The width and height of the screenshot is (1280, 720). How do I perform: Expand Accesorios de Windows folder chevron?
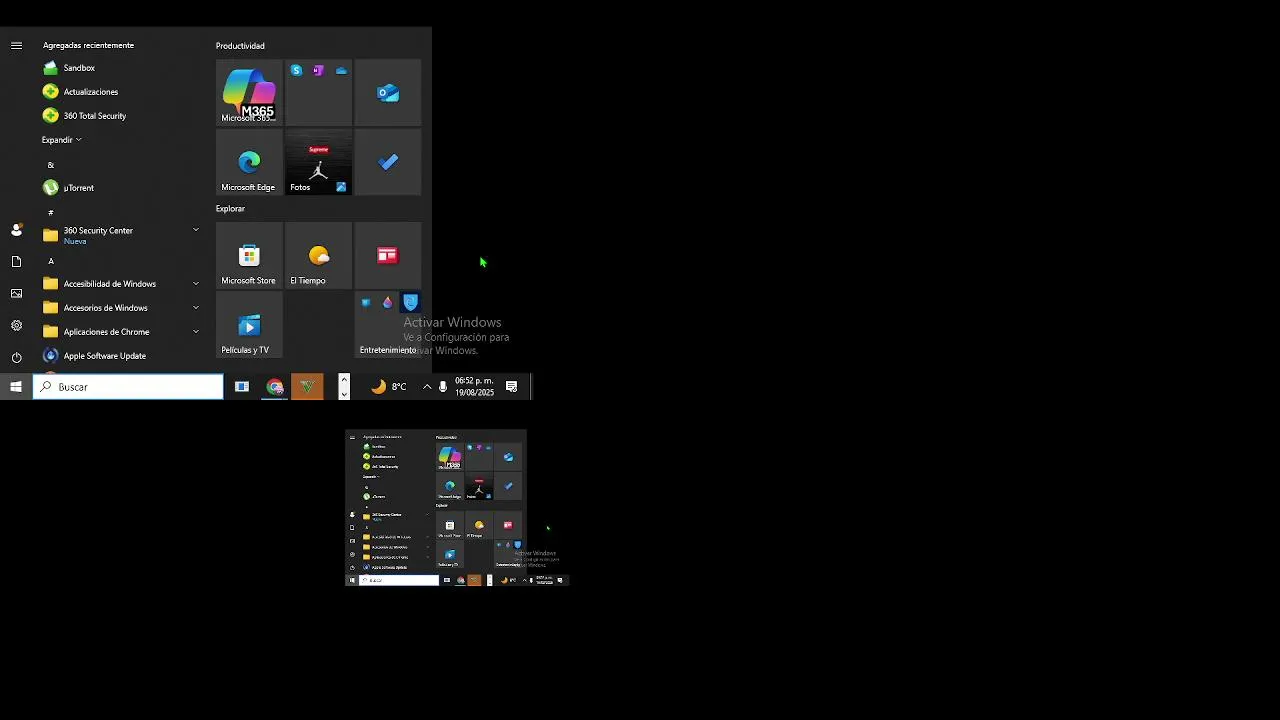coord(196,308)
